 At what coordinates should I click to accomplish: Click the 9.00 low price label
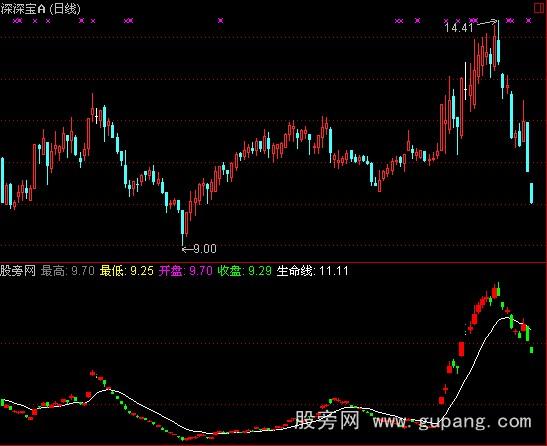pyautogui.click(x=205, y=249)
